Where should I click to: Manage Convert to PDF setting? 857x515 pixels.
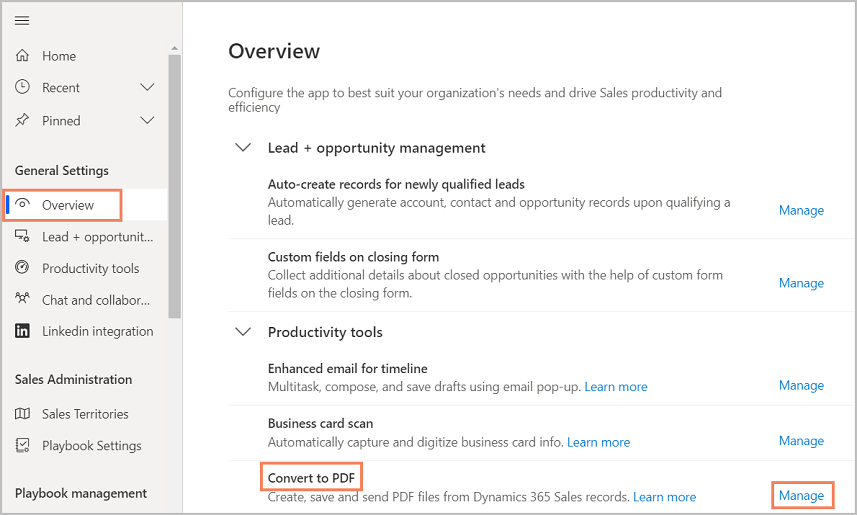(801, 496)
